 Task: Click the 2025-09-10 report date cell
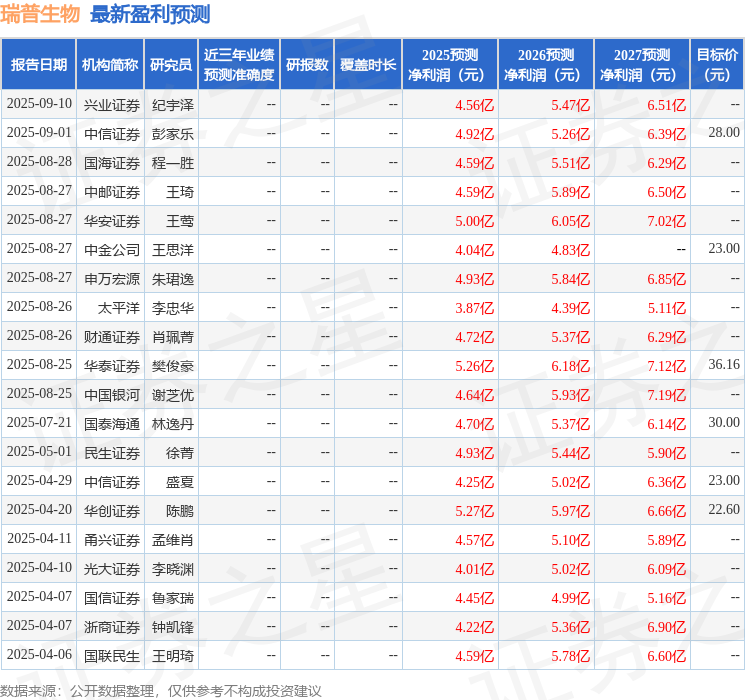pos(39,104)
